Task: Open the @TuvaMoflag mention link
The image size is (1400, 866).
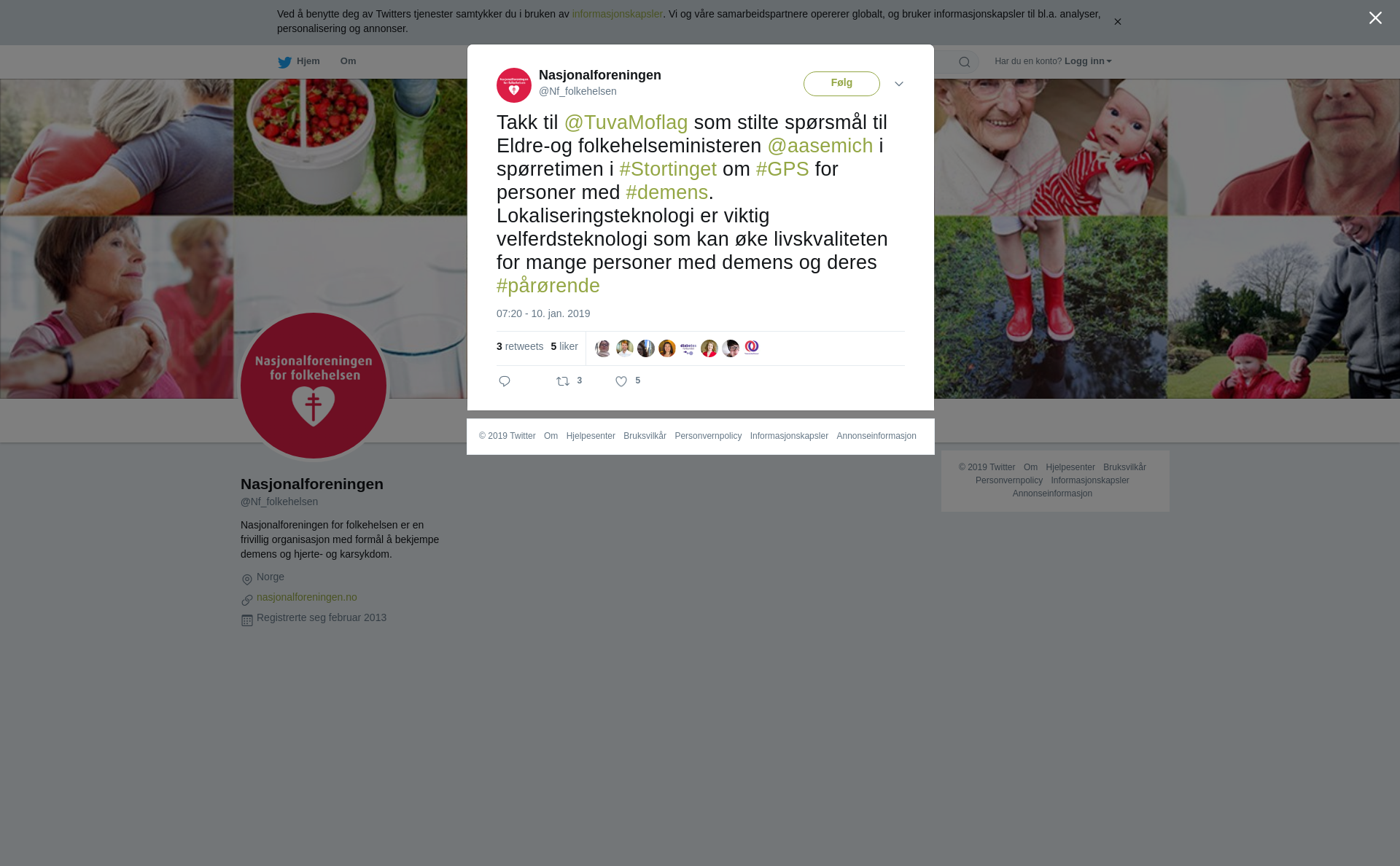Action: coord(626,122)
